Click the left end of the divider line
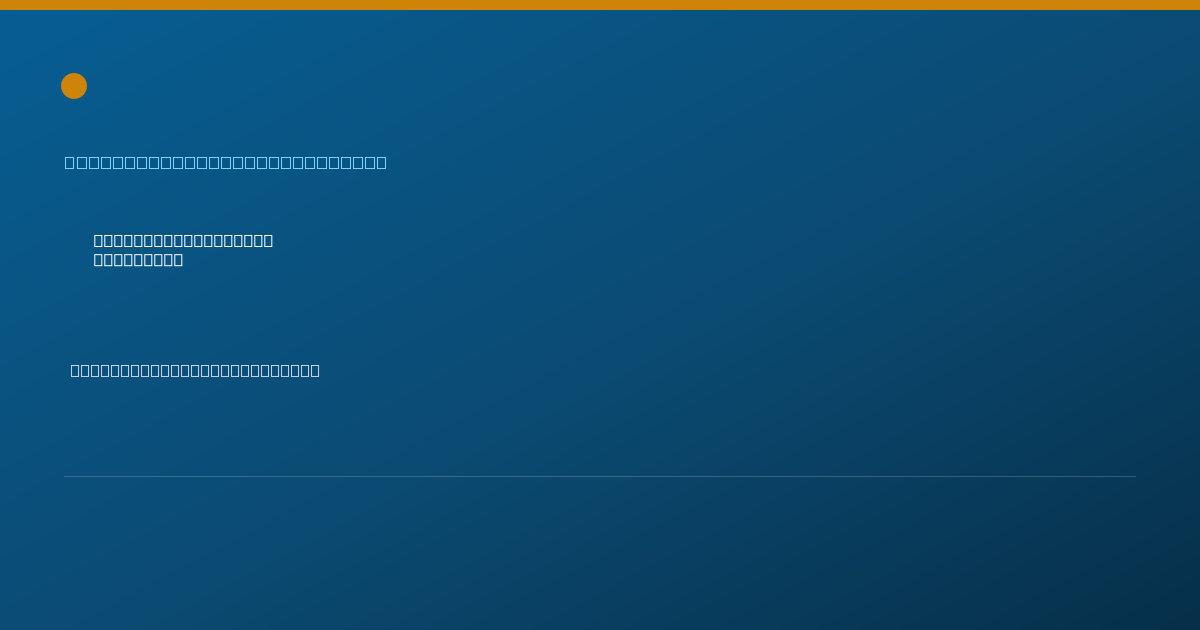This screenshot has width=1200, height=630. click(66, 476)
